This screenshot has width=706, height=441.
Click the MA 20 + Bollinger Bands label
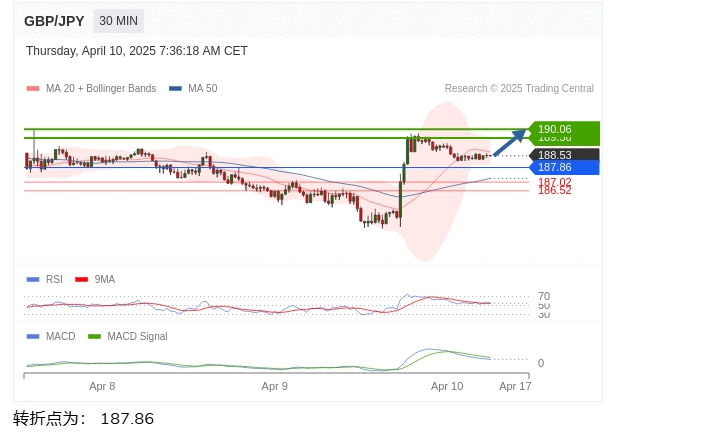101,88
